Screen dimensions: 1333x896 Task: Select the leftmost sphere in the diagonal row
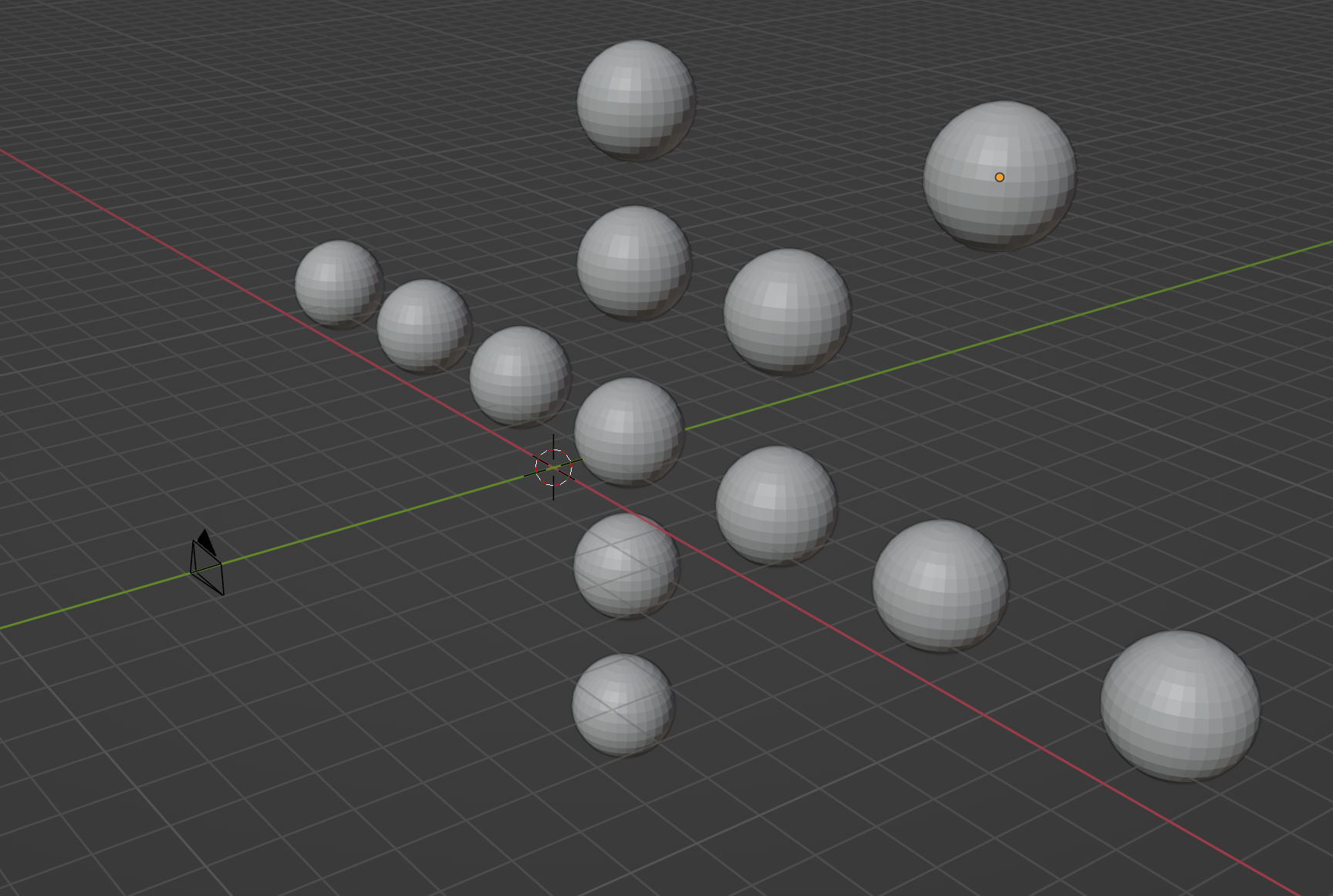pos(338,283)
